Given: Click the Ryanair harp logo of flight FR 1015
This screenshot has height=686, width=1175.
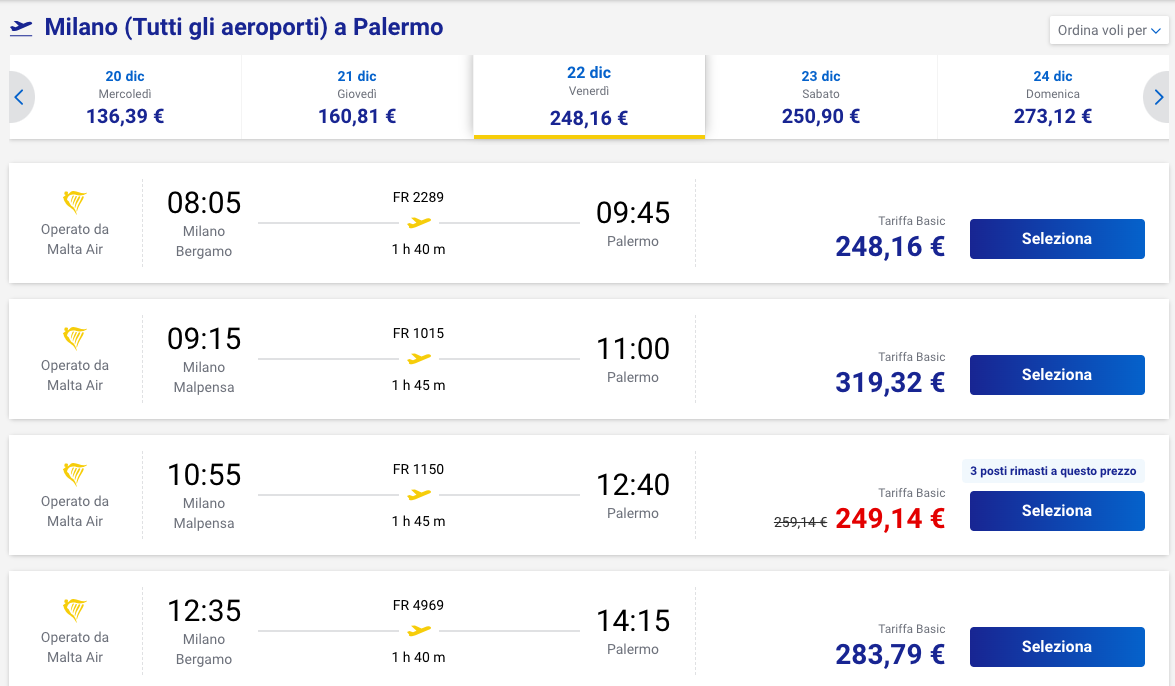Looking at the screenshot, I should (x=75, y=338).
